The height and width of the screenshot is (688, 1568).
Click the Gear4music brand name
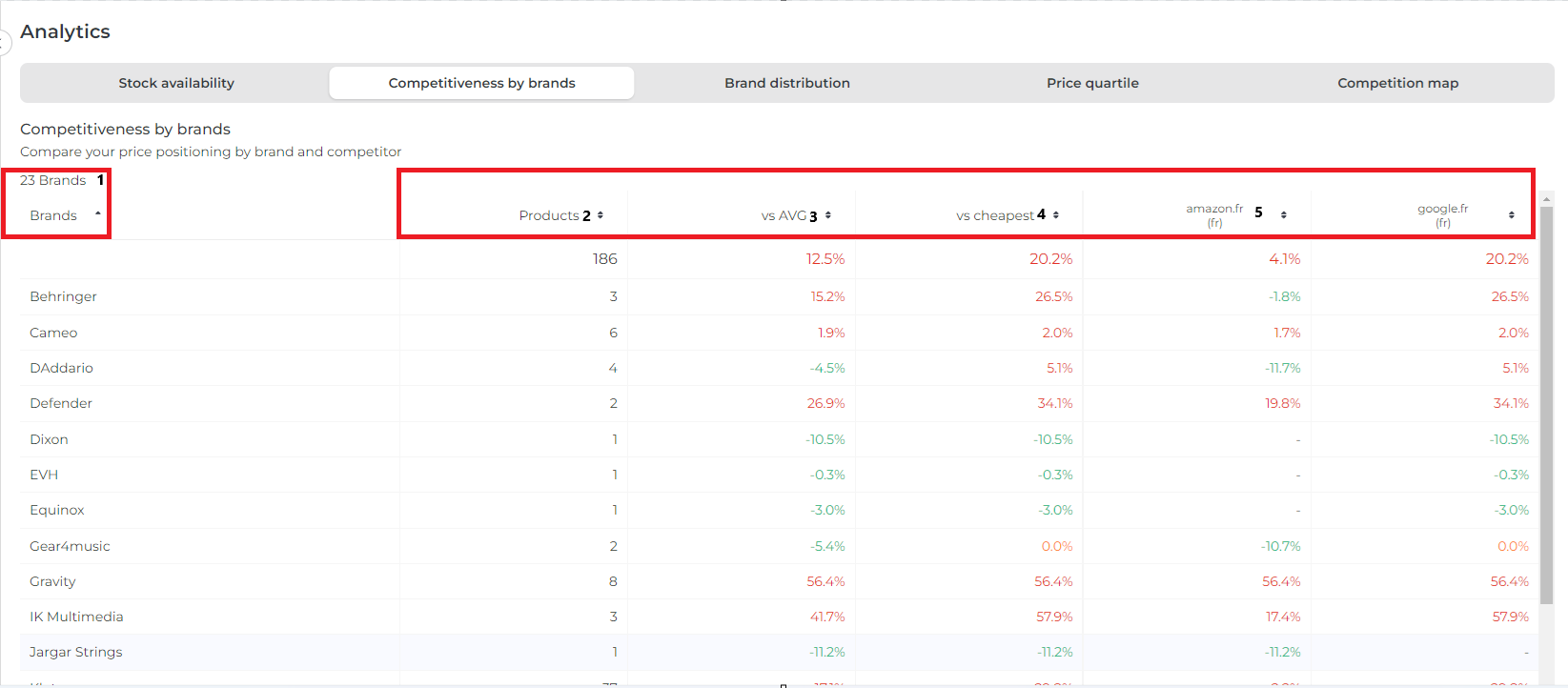(70, 546)
